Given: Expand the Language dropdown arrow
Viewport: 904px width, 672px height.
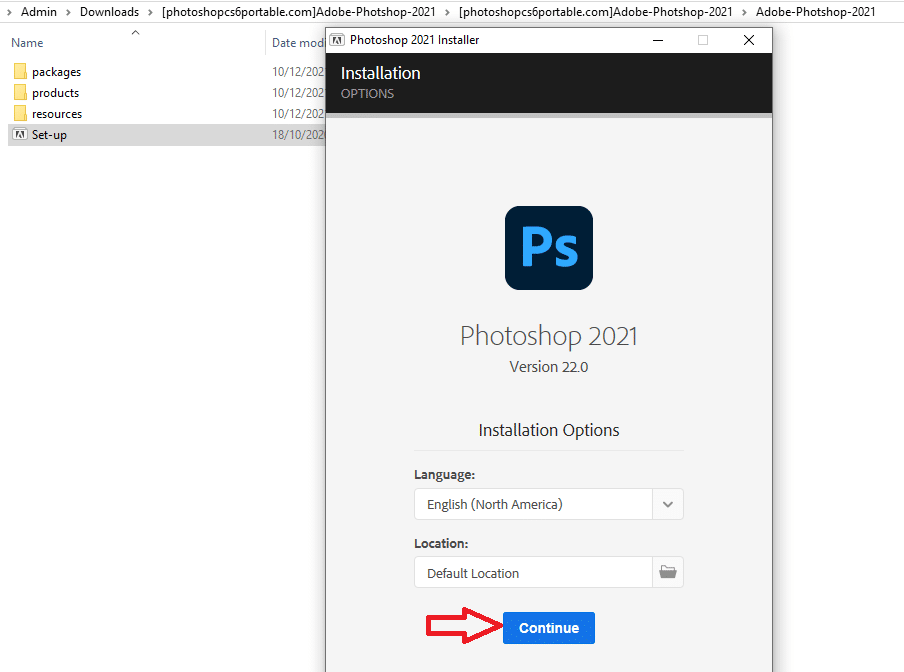Looking at the screenshot, I should (x=668, y=504).
